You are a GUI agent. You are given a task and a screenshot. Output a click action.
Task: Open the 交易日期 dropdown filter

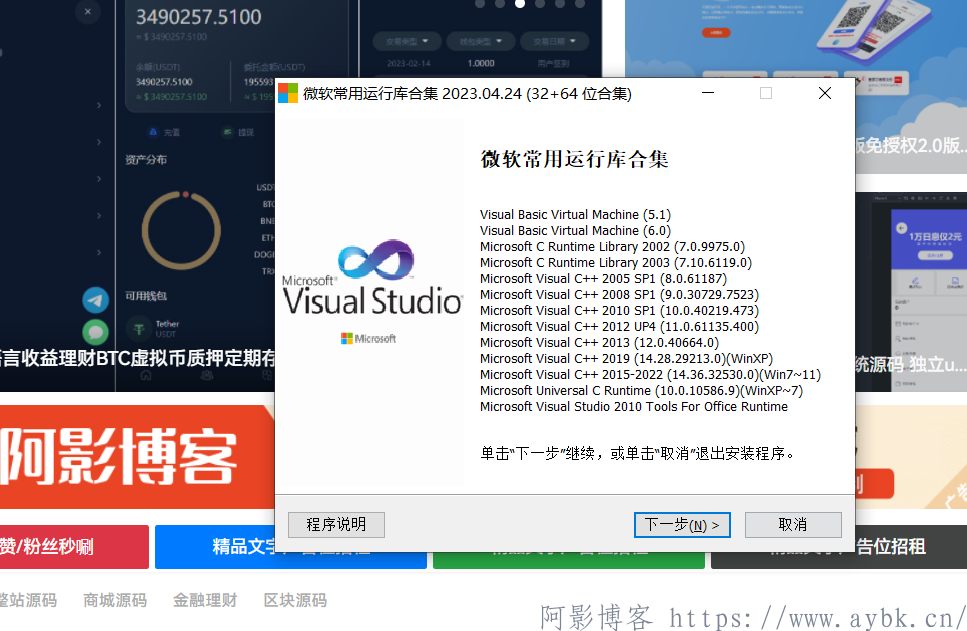pyautogui.click(x=555, y=42)
